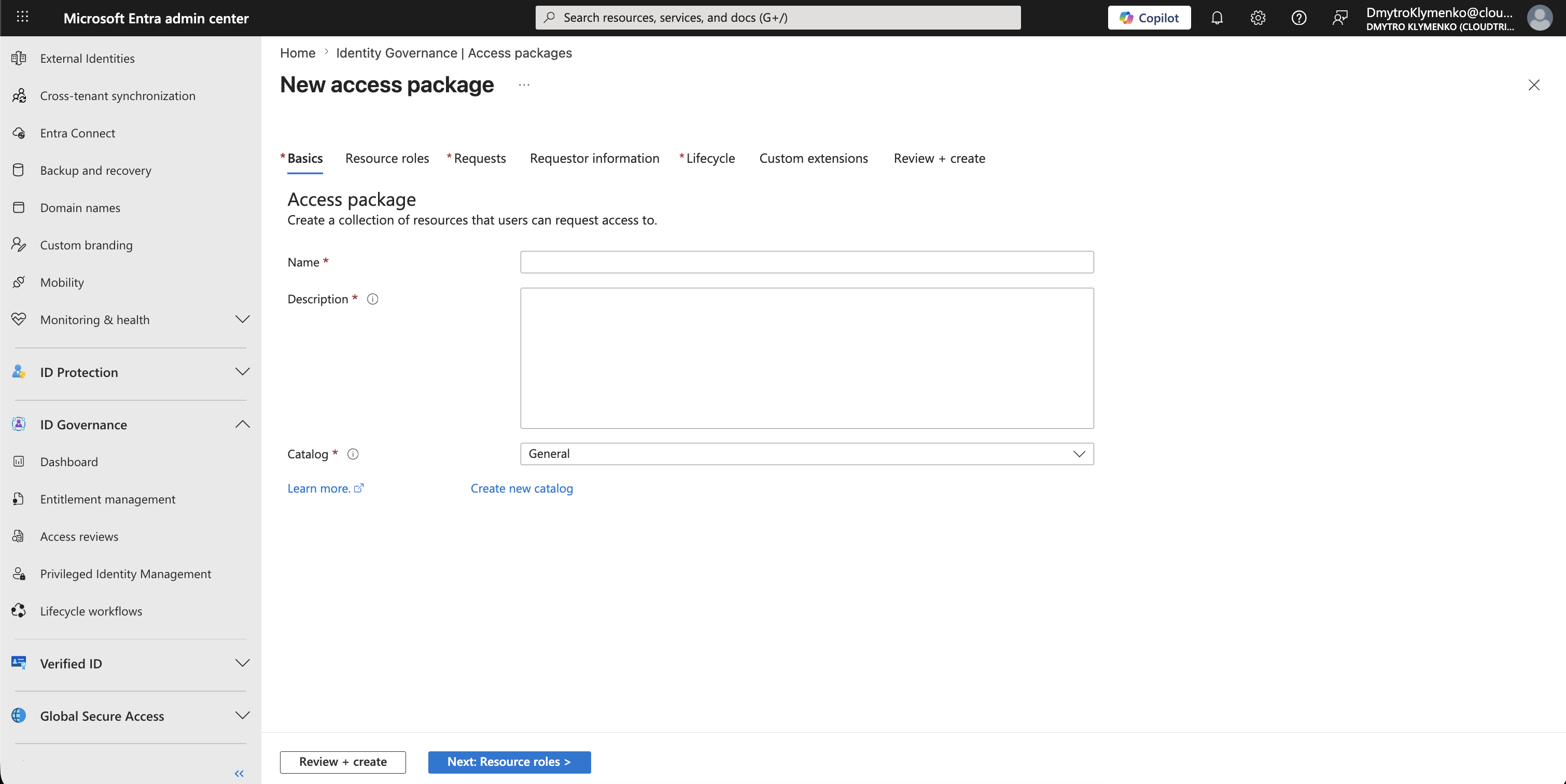The height and width of the screenshot is (784, 1566).
Task: Click the External Identities sidebar icon
Action: 19,59
